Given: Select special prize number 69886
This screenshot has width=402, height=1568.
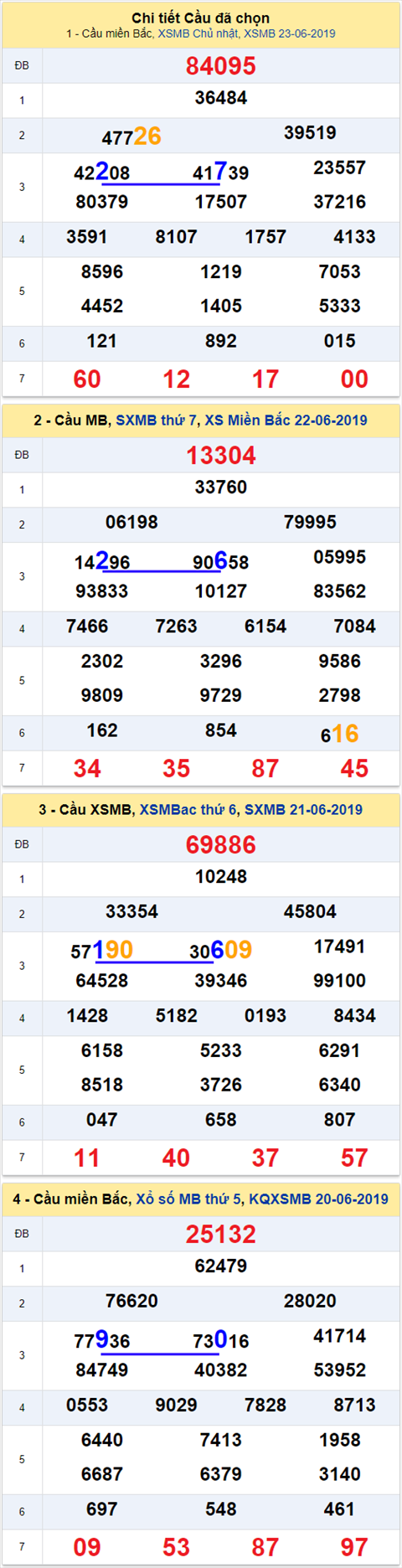Looking at the screenshot, I should pos(221,845).
